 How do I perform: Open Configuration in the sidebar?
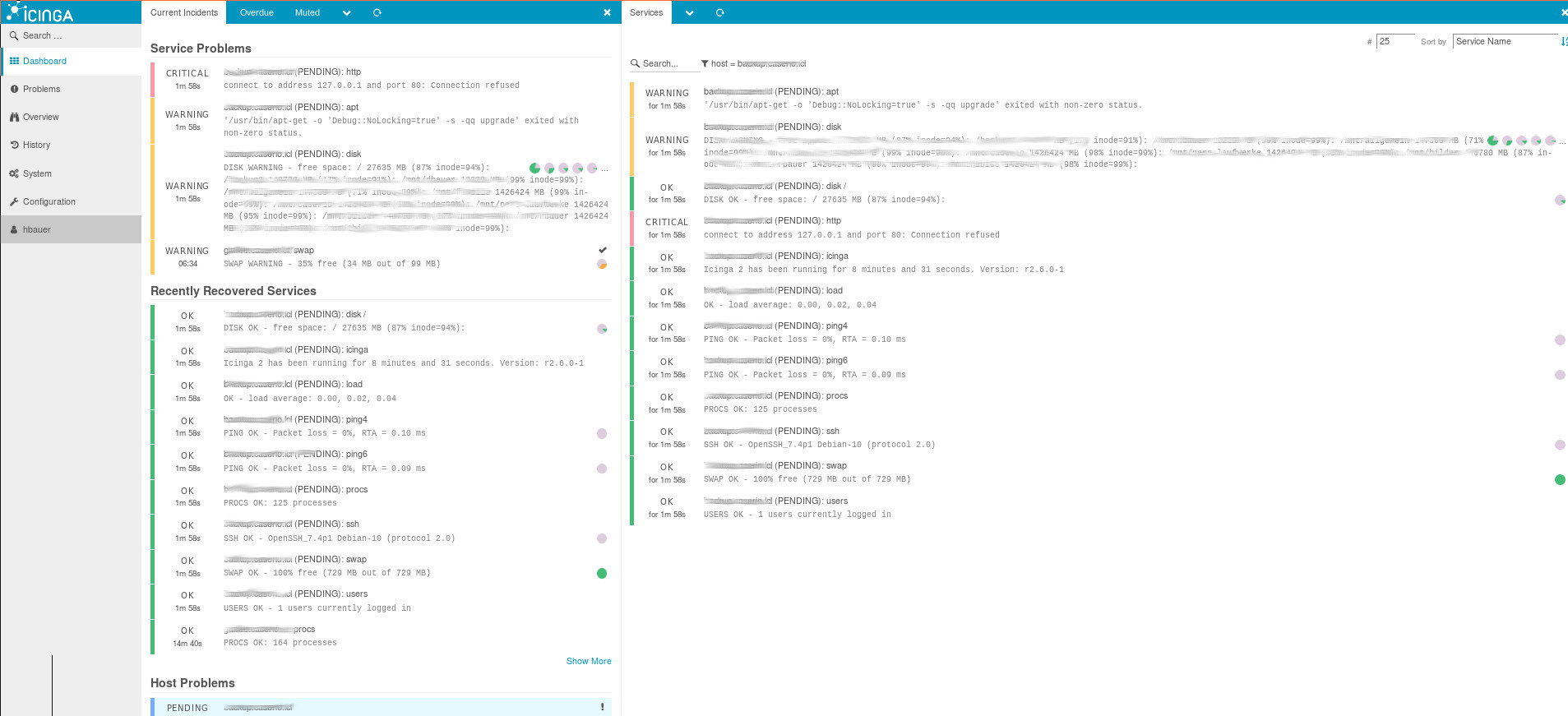[x=49, y=201]
